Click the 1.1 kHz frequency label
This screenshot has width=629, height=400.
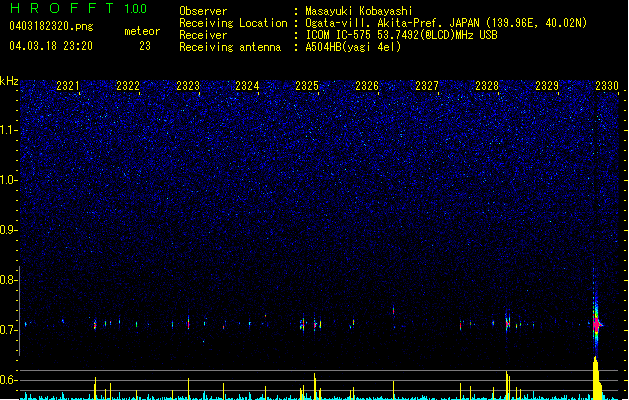(8, 130)
